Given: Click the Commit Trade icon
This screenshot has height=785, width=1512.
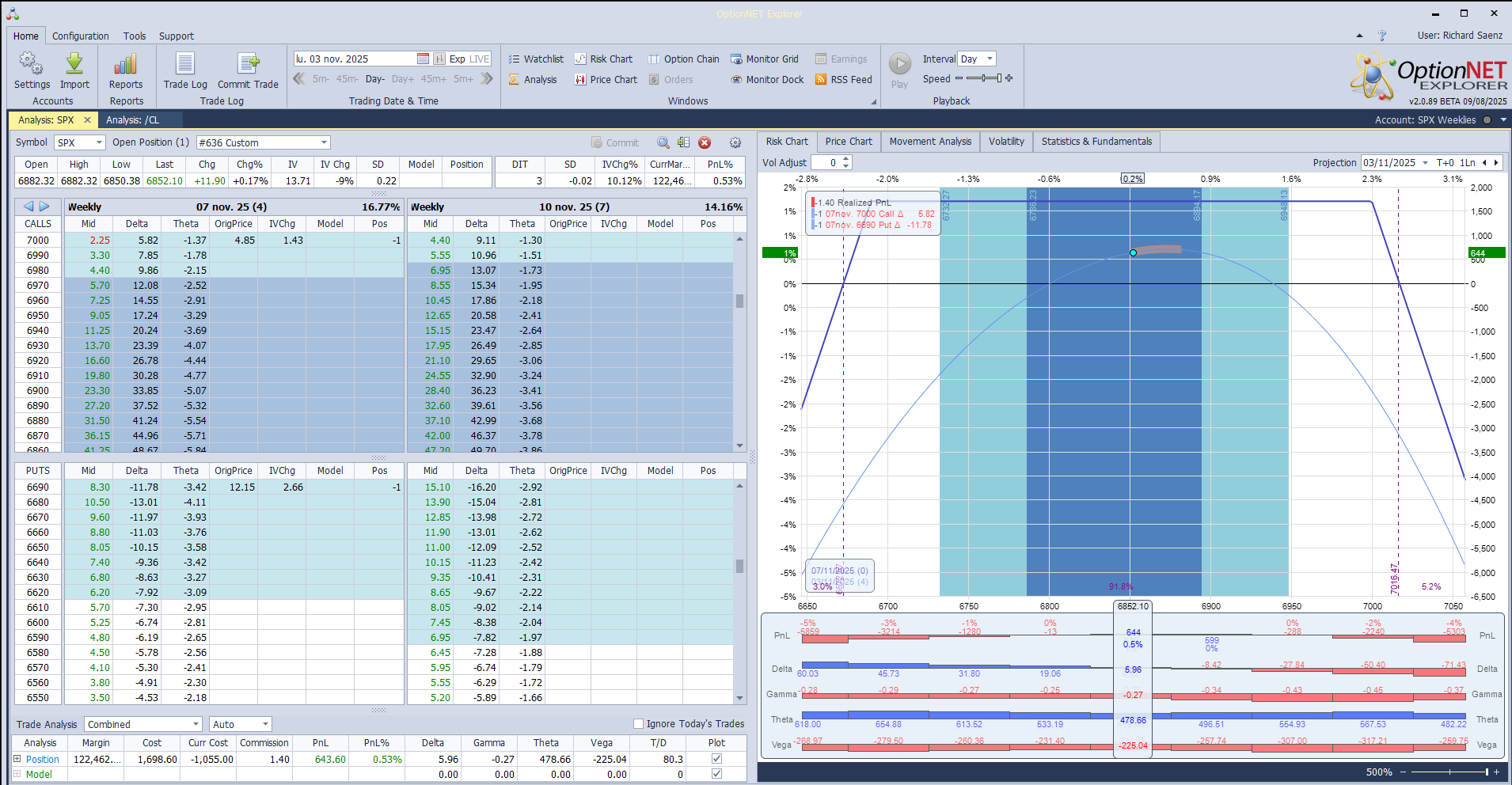Looking at the screenshot, I should (248, 65).
